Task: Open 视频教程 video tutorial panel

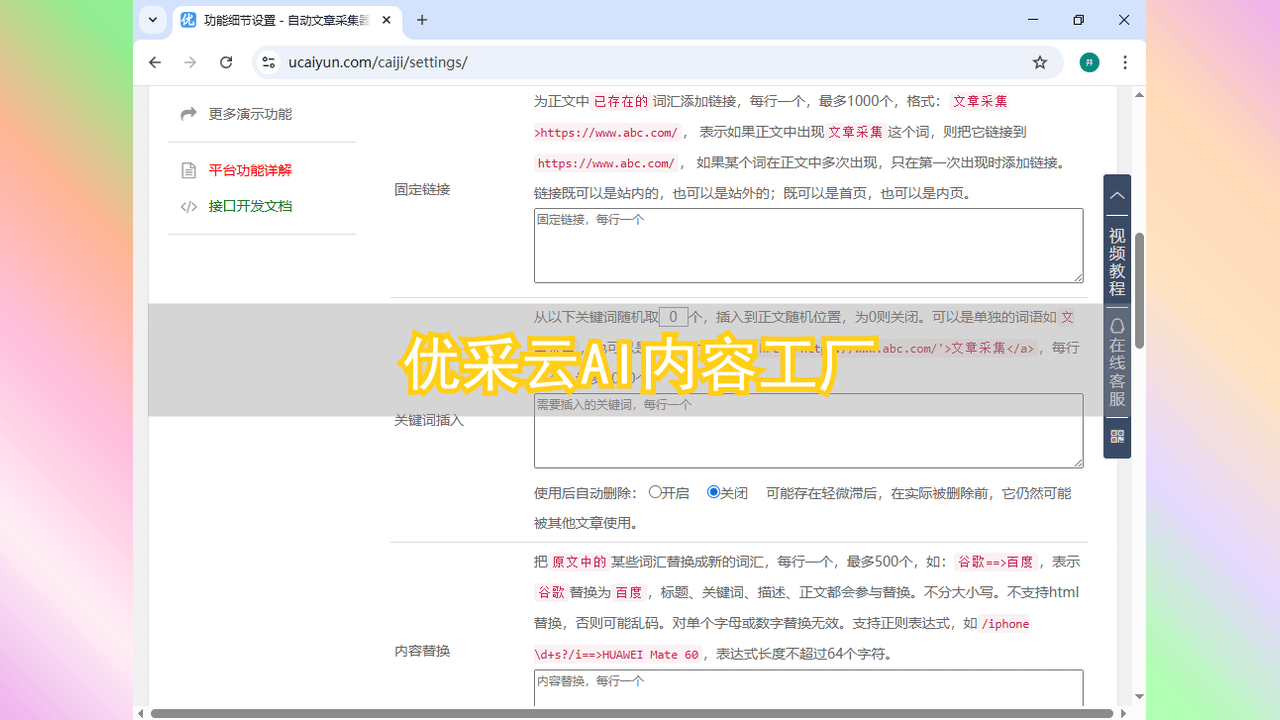Action: (x=1117, y=262)
